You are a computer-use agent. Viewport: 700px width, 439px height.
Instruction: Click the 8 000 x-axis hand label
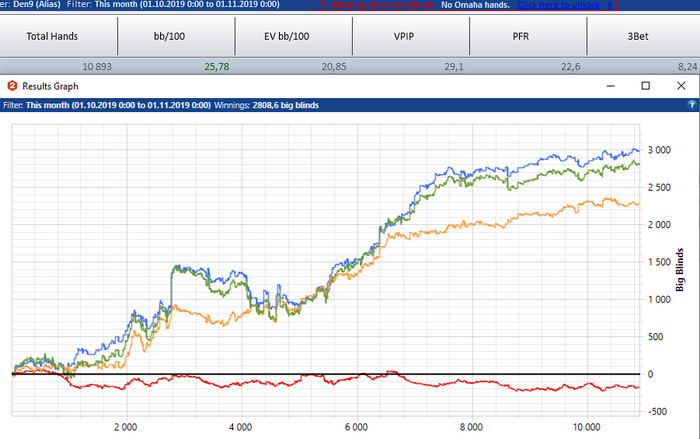471,427
